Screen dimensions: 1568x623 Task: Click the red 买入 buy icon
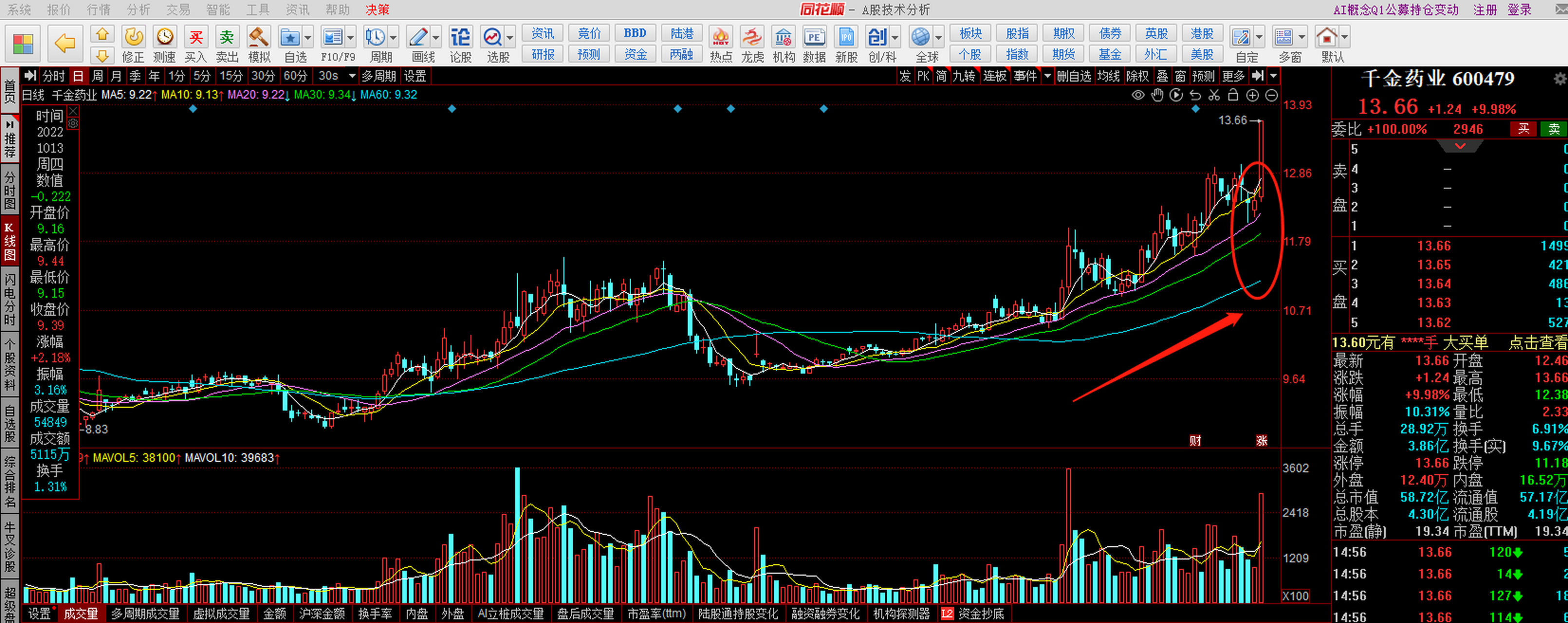click(x=195, y=37)
